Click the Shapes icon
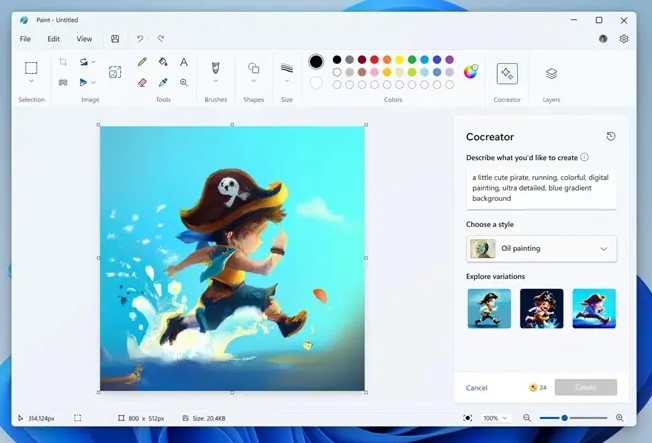652x443 pixels. (x=253, y=67)
